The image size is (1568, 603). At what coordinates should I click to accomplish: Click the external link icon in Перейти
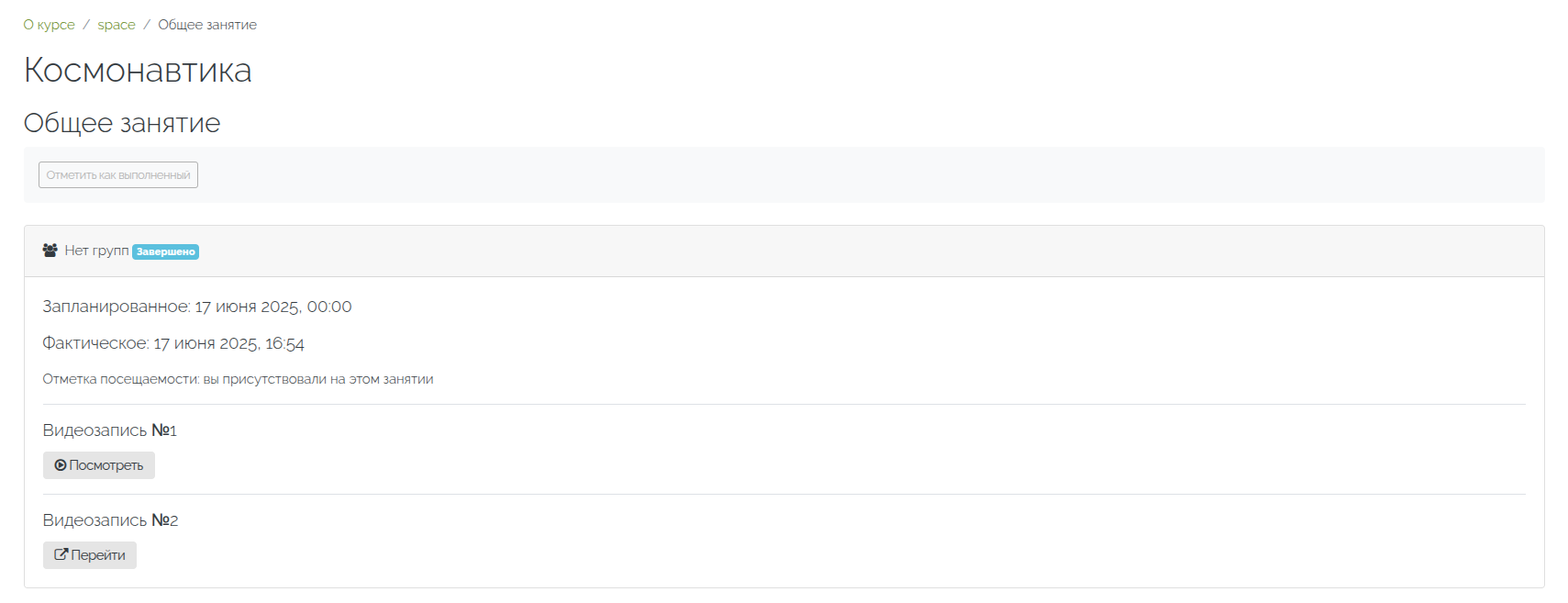61,554
